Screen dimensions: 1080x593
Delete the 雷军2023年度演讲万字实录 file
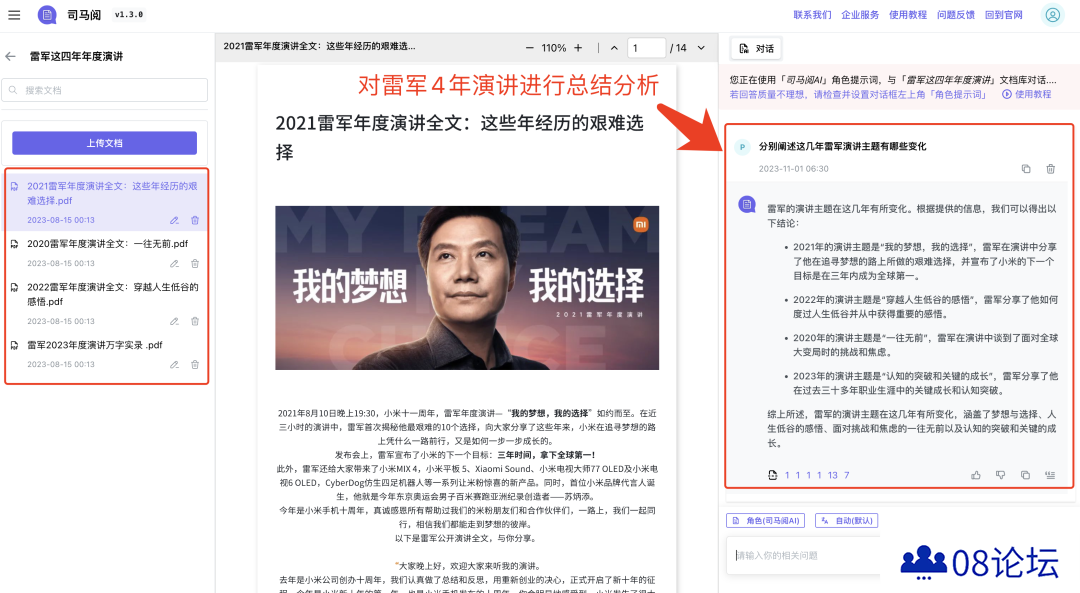pos(195,364)
